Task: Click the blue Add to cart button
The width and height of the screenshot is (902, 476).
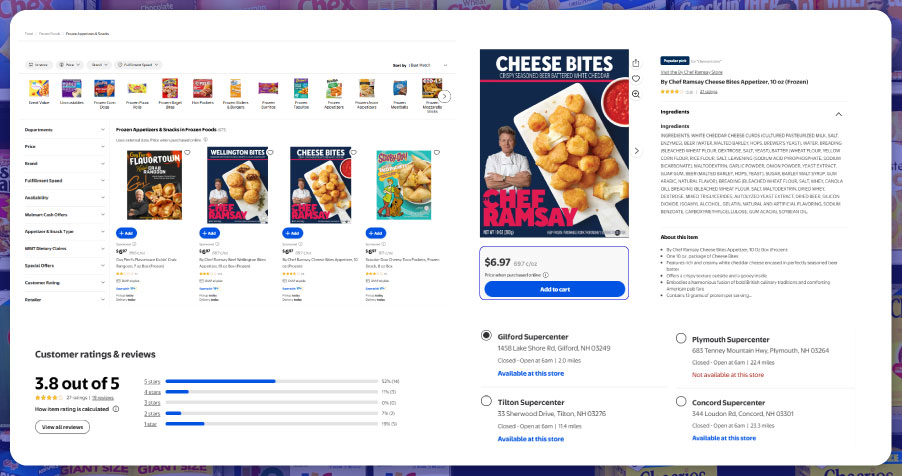Action: [x=555, y=289]
